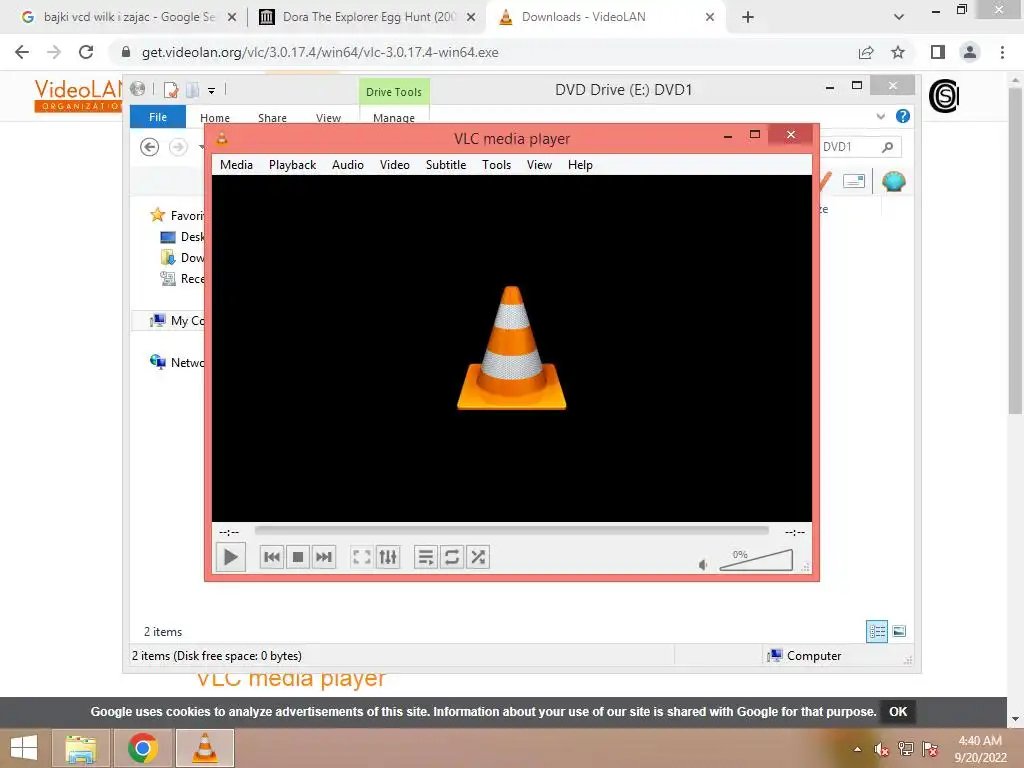The image size is (1024, 768).
Task: Select Desktop in Explorer navigation pane
Action: pos(182,236)
